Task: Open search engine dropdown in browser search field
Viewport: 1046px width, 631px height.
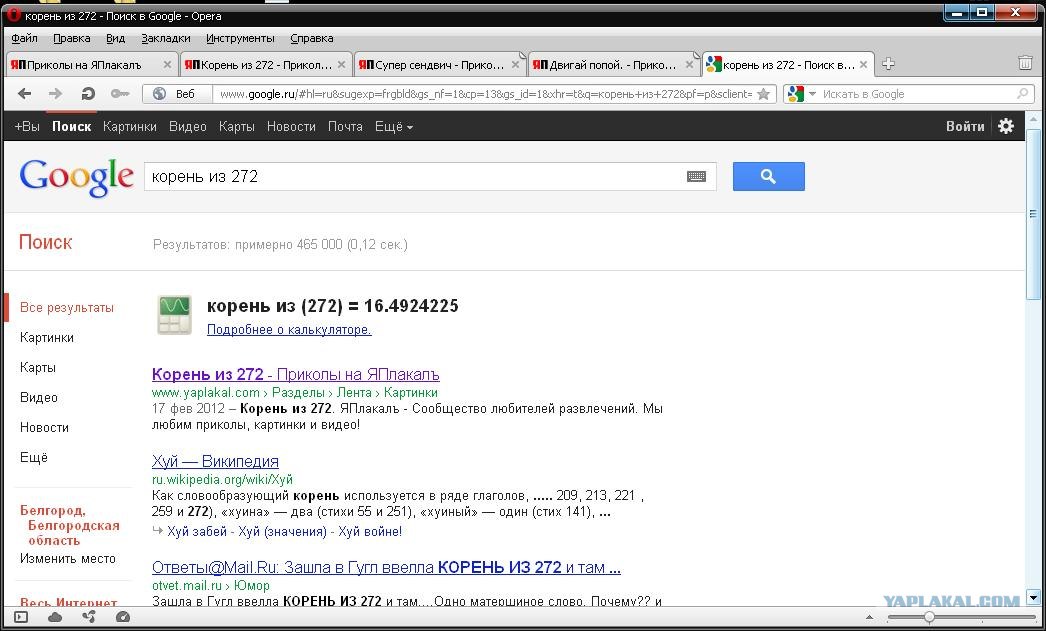Action: coord(812,94)
